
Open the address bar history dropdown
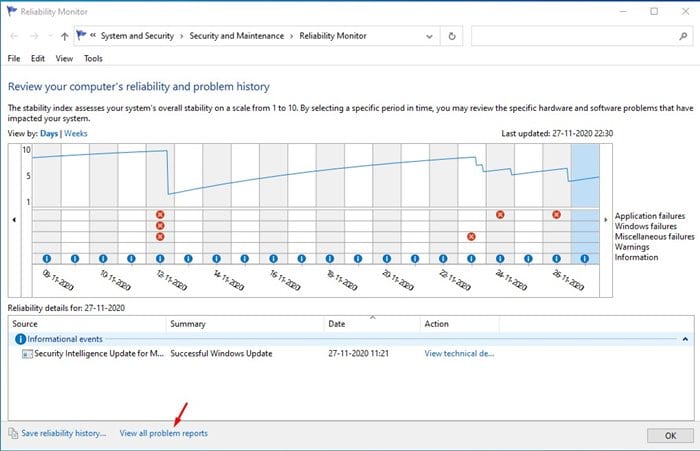(429, 36)
